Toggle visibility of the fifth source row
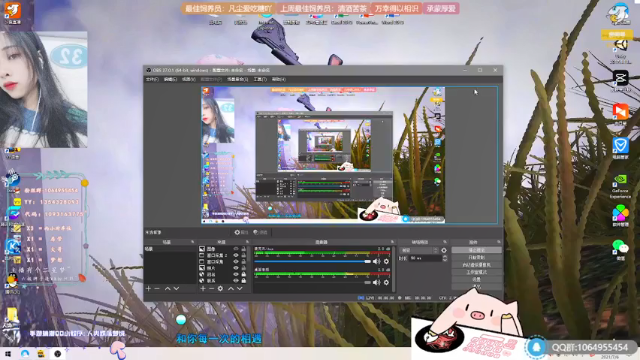This screenshot has height=360, width=640. click(236, 275)
